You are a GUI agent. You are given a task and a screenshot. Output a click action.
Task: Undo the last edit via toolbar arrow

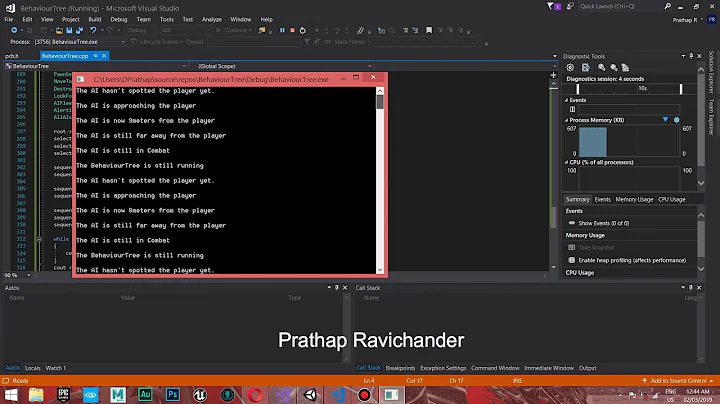point(93,30)
